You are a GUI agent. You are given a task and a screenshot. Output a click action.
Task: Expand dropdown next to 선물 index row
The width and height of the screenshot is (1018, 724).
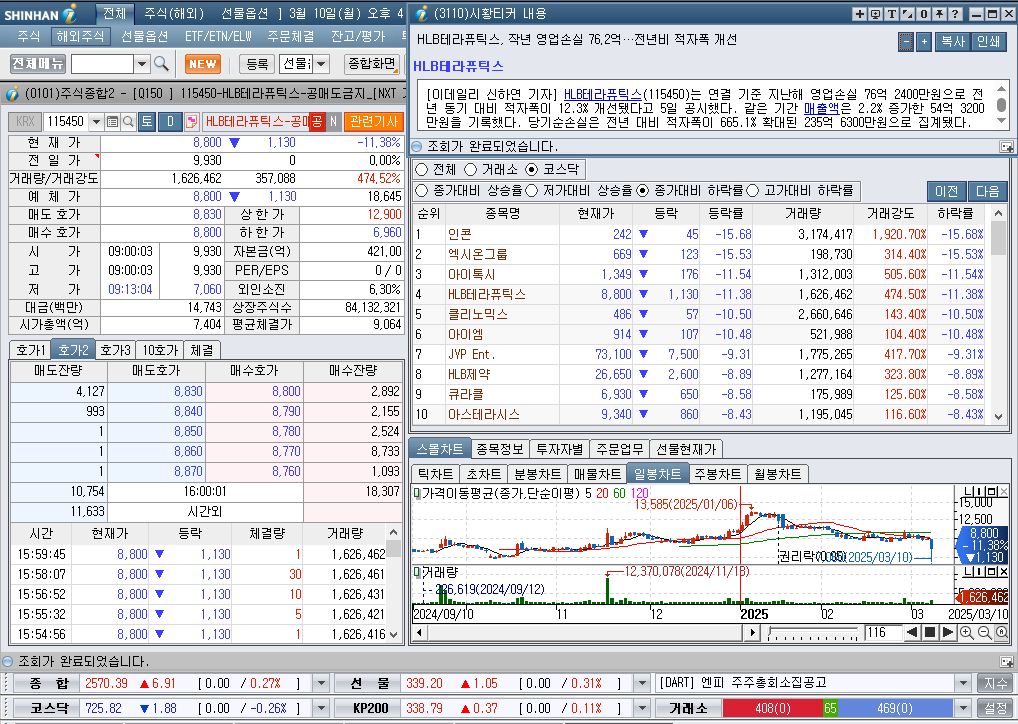tap(641, 683)
